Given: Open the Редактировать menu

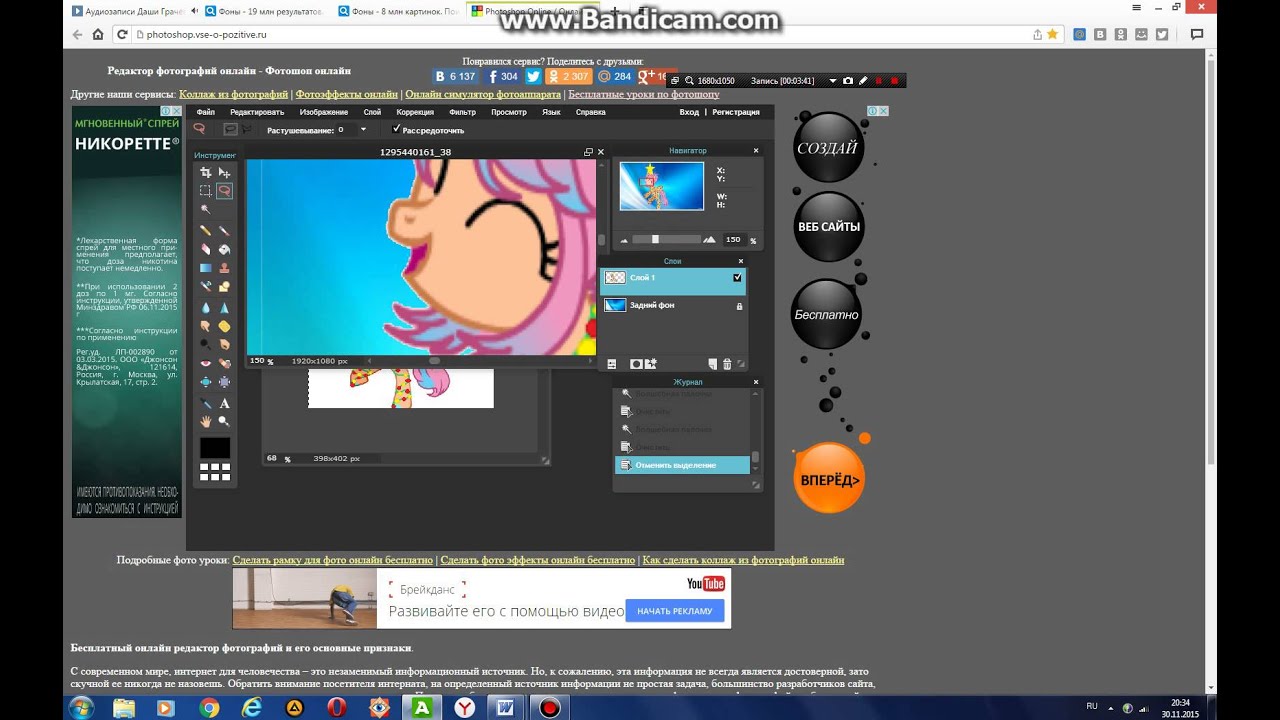Looking at the screenshot, I should click(257, 112).
